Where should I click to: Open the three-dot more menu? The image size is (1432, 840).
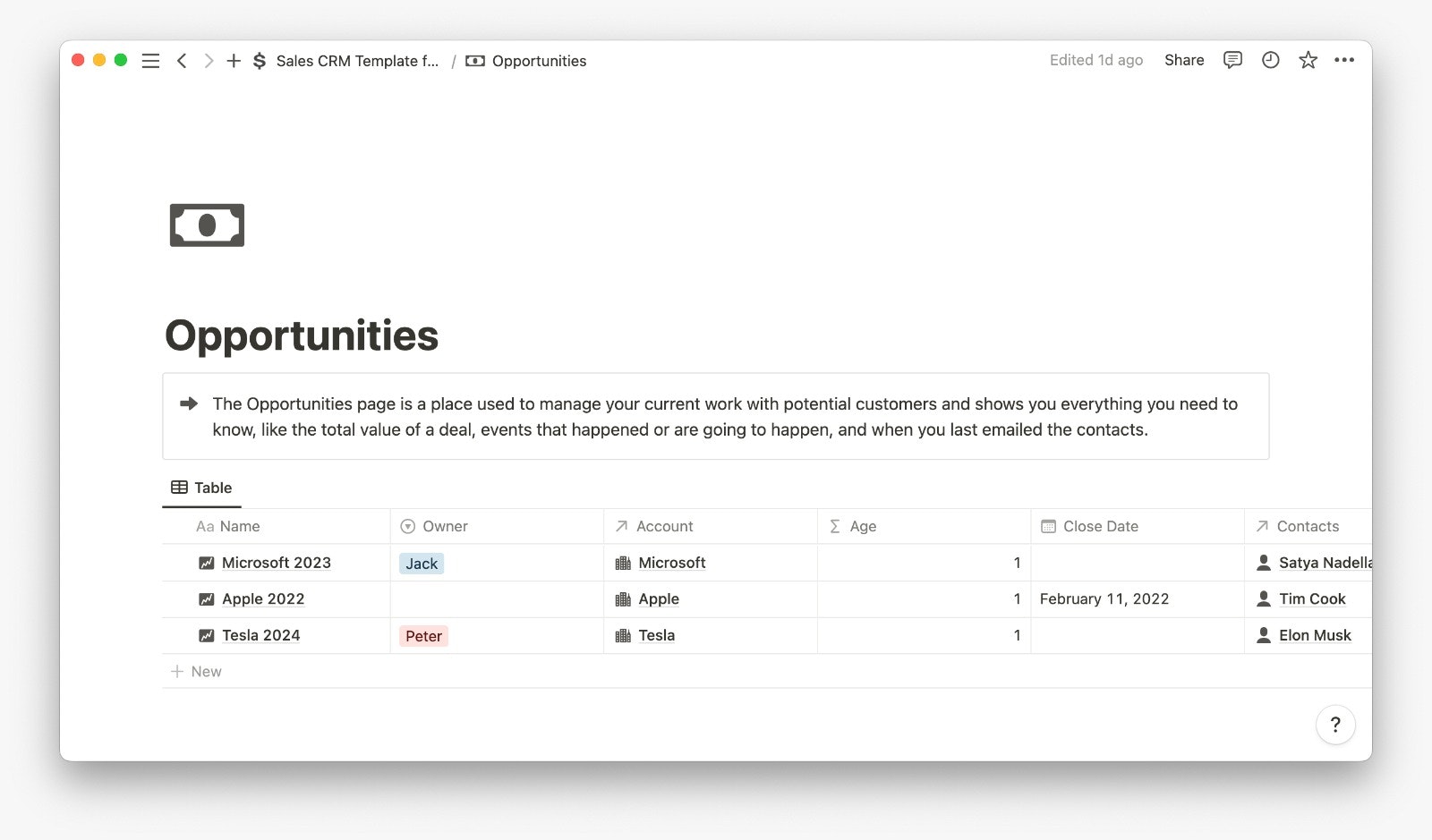pyautogui.click(x=1344, y=60)
